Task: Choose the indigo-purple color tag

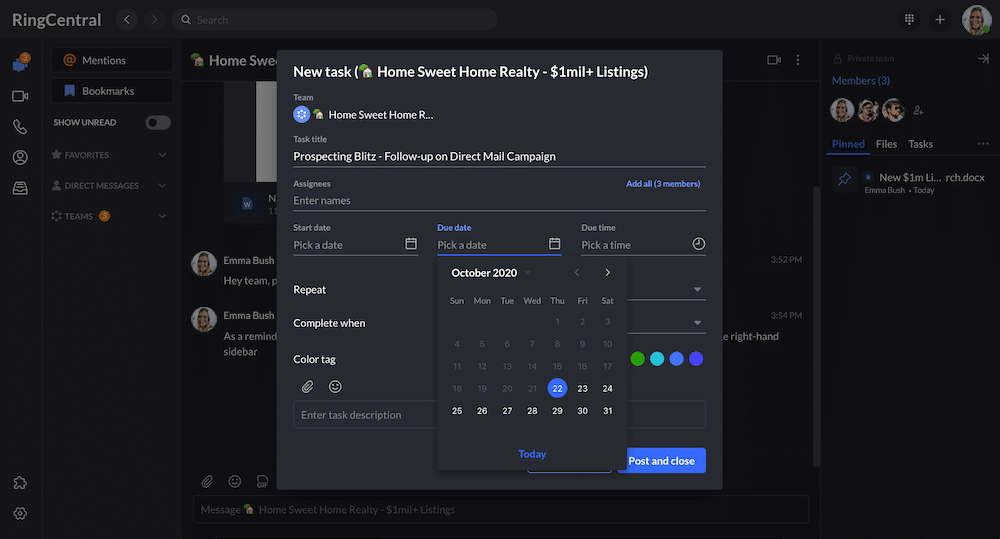Action: [696, 359]
